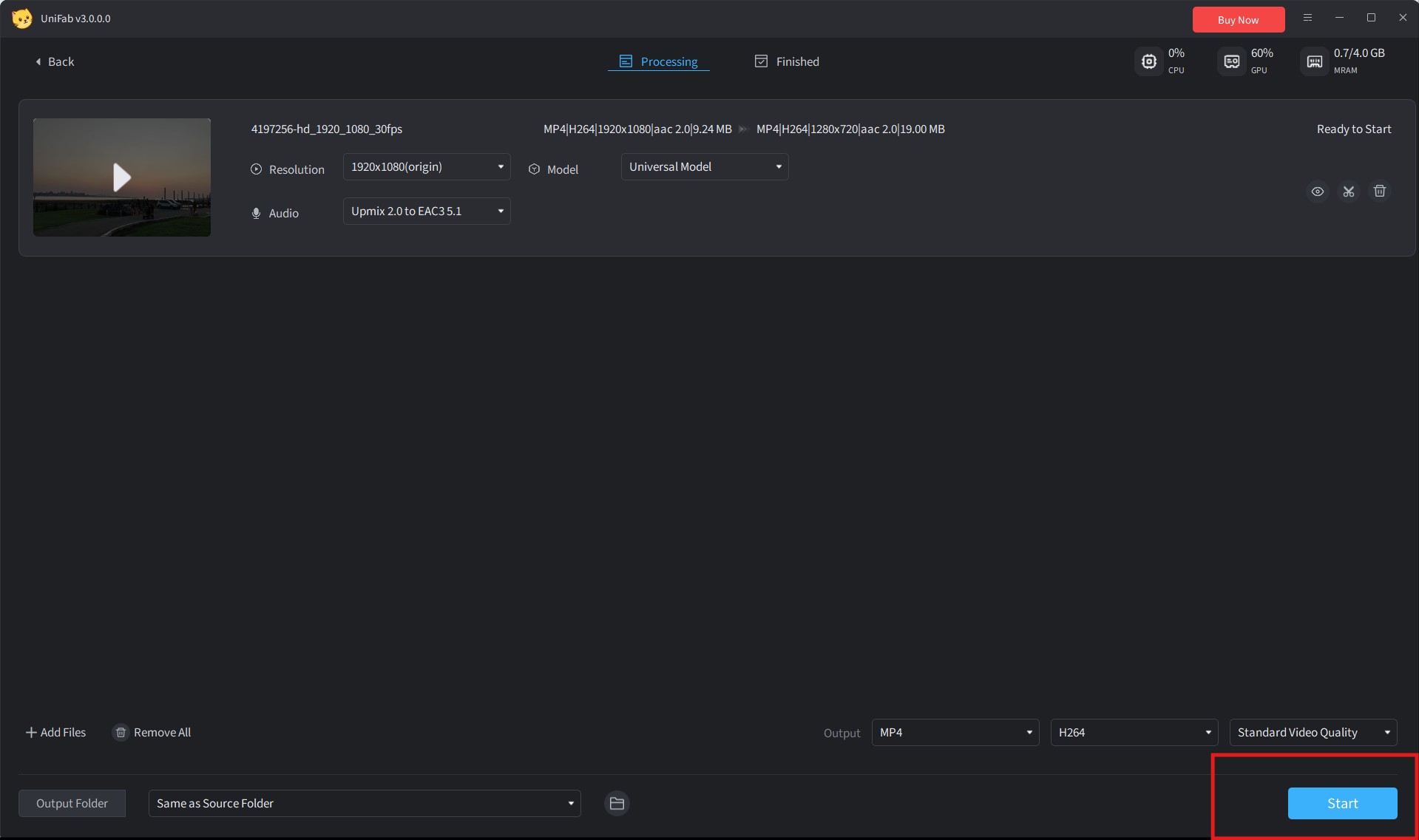Click the 0% CPU usage value
The height and width of the screenshot is (840, 1419).
1176,53
